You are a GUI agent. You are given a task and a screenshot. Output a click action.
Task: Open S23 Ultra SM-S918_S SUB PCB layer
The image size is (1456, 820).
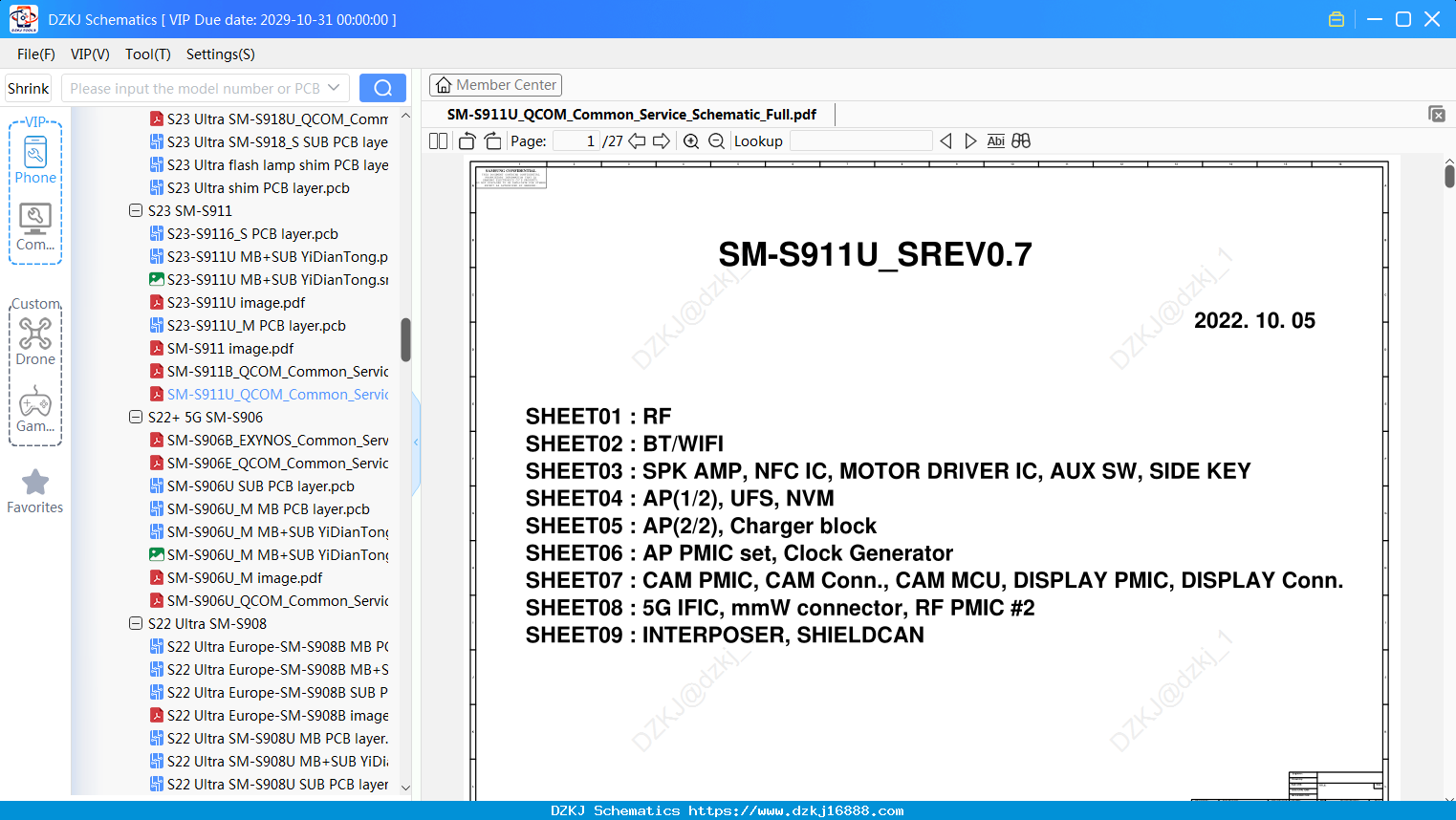pos(269,141)
